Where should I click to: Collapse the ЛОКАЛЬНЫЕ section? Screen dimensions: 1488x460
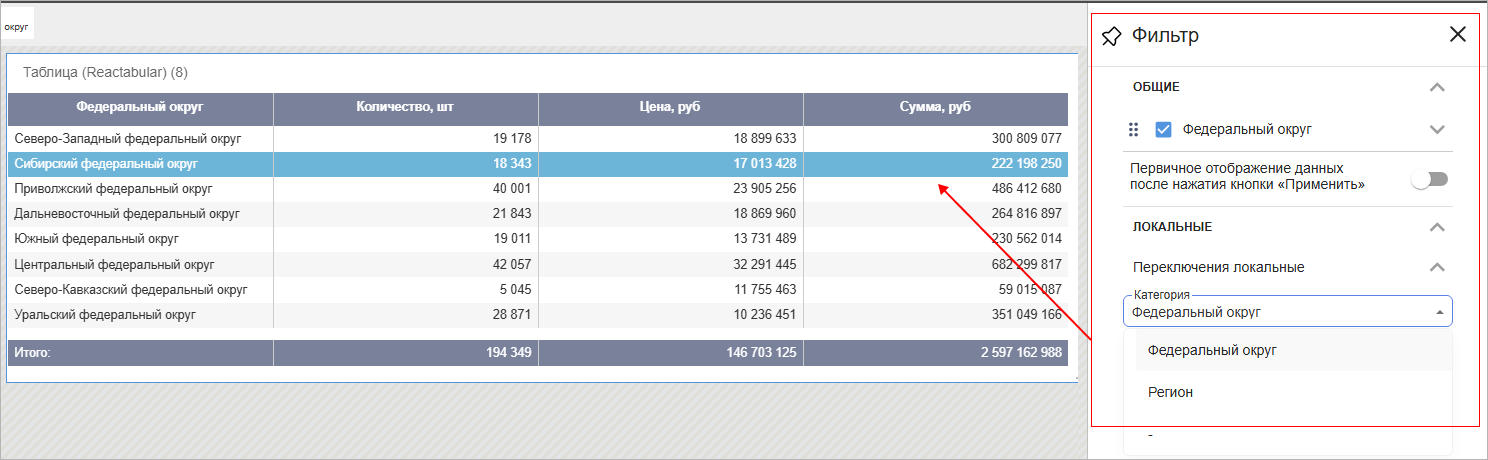1437,227
